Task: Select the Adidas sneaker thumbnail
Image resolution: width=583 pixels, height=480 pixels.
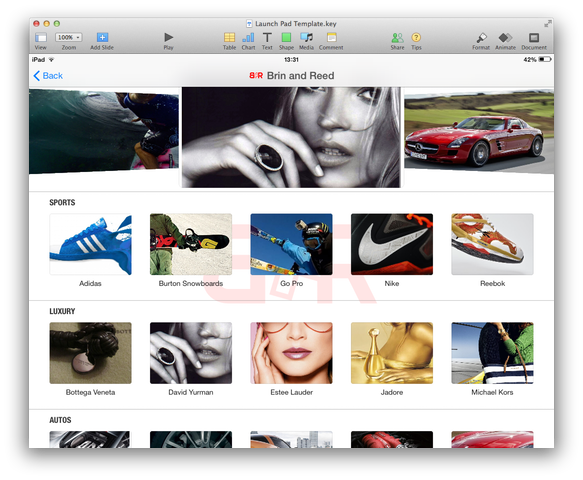Action: [x=90, y=244]
